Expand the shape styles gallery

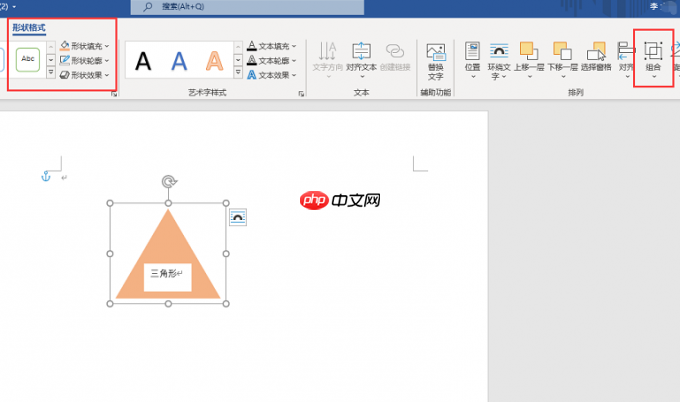coord(51,72)
